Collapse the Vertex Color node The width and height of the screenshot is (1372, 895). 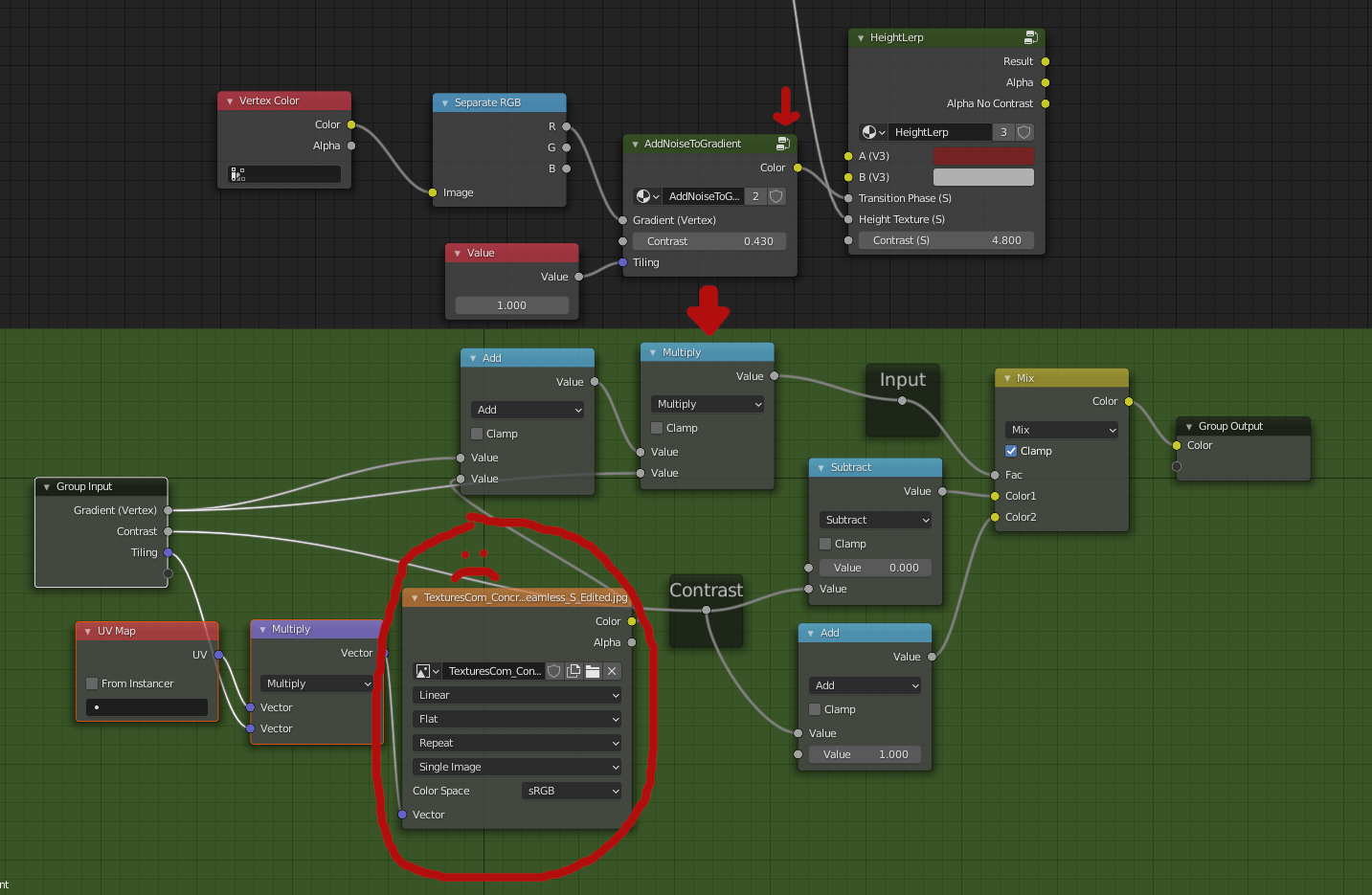(x=230, y=101)
